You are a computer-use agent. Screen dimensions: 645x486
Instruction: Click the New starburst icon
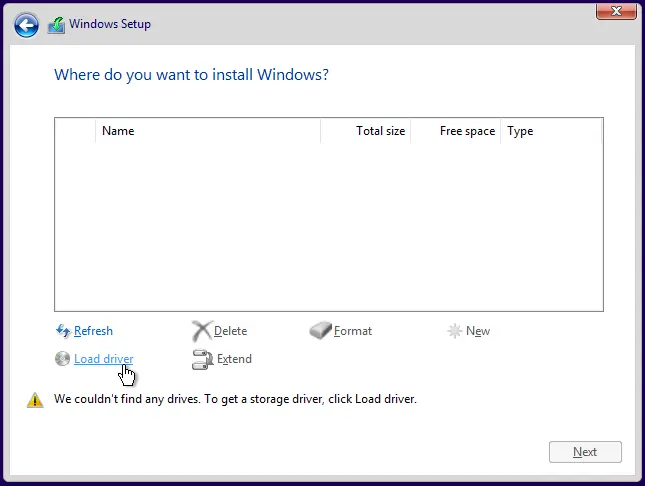(x=455, y=331)
